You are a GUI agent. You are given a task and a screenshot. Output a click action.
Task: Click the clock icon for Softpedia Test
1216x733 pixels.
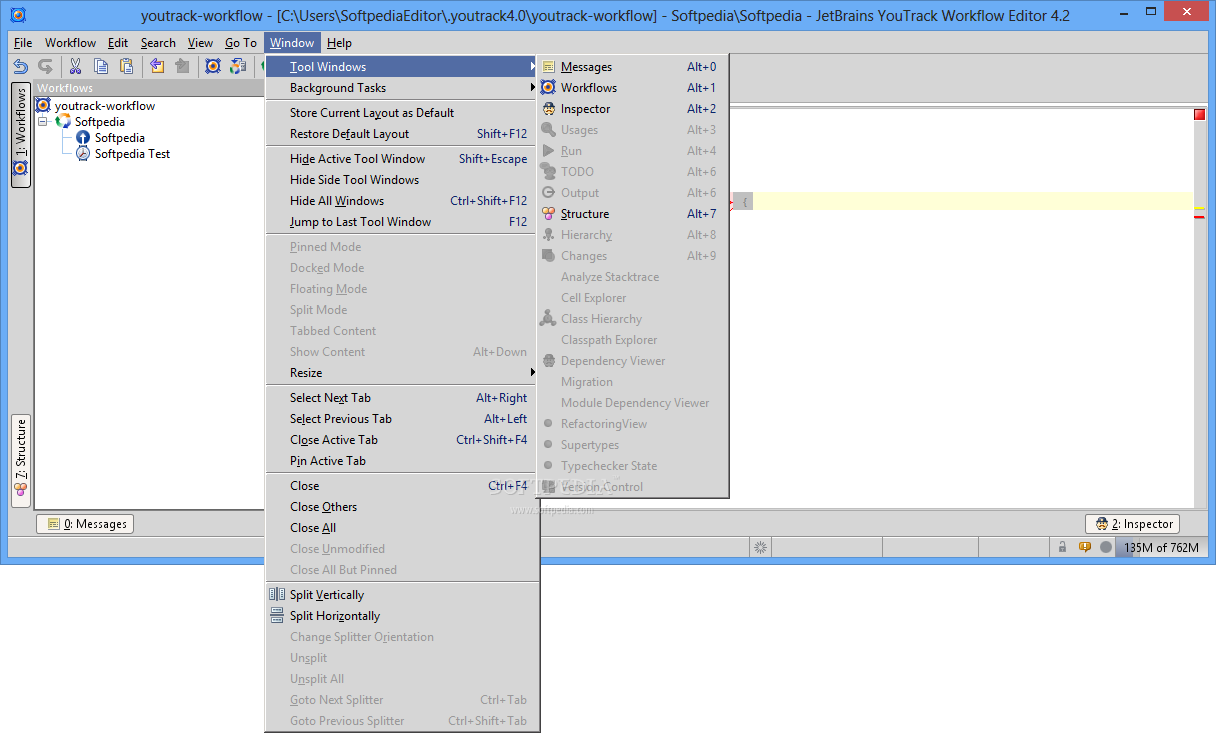pos(83,154)
